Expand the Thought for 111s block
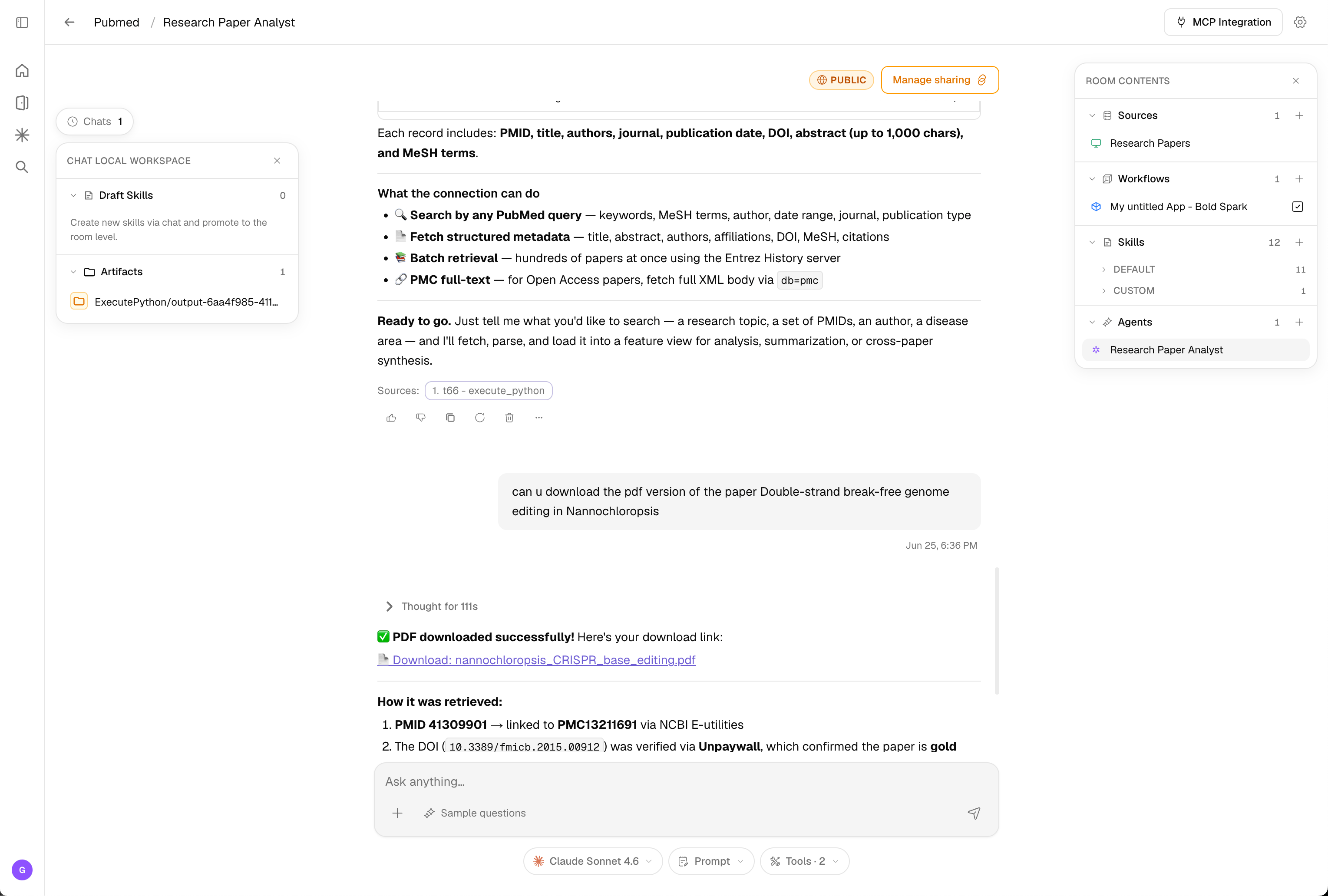Screen dimensions: 1328x896 tap(431, 606)
